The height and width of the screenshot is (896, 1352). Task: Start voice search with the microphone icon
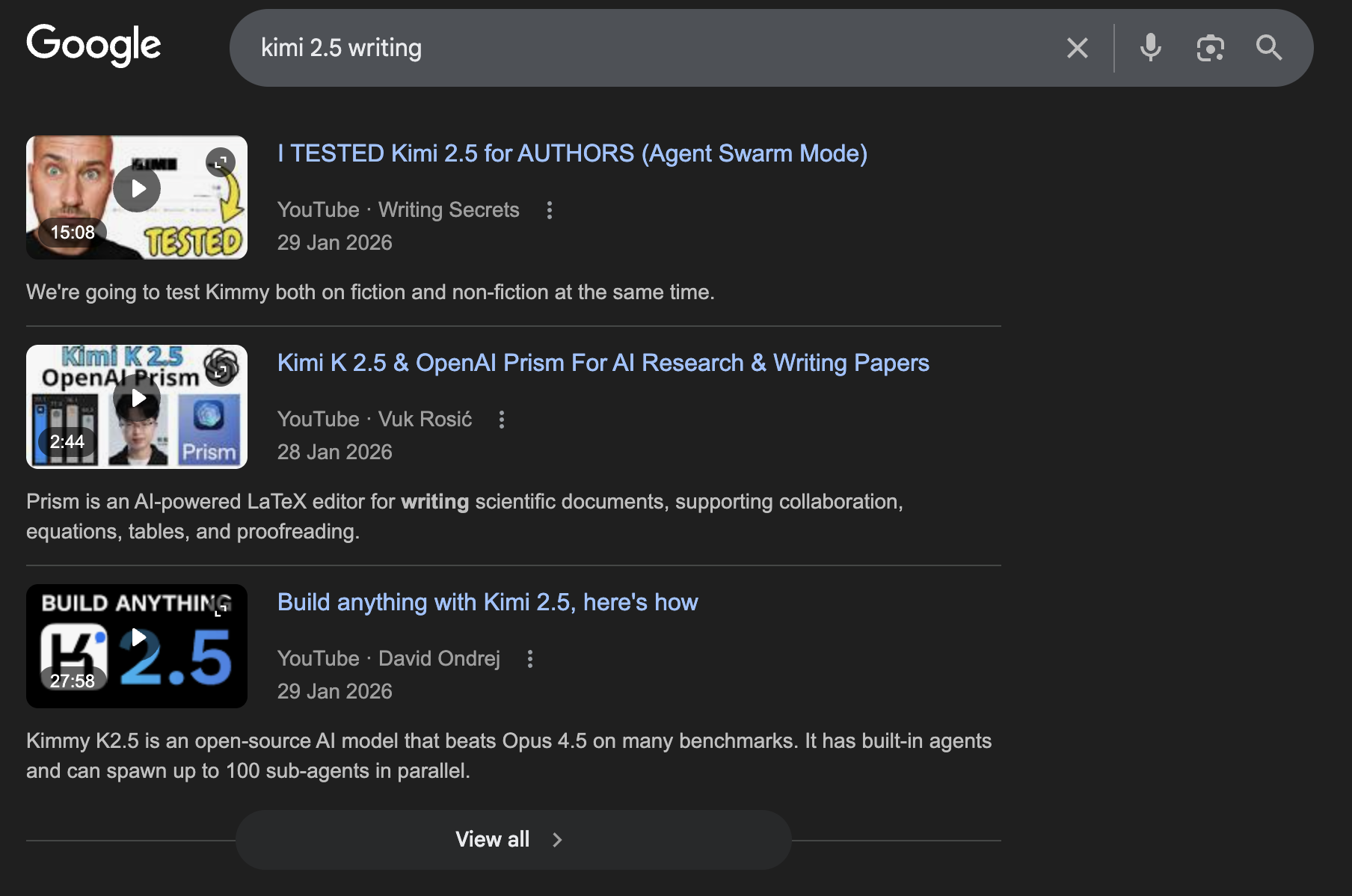click(x=1150, y=48)
